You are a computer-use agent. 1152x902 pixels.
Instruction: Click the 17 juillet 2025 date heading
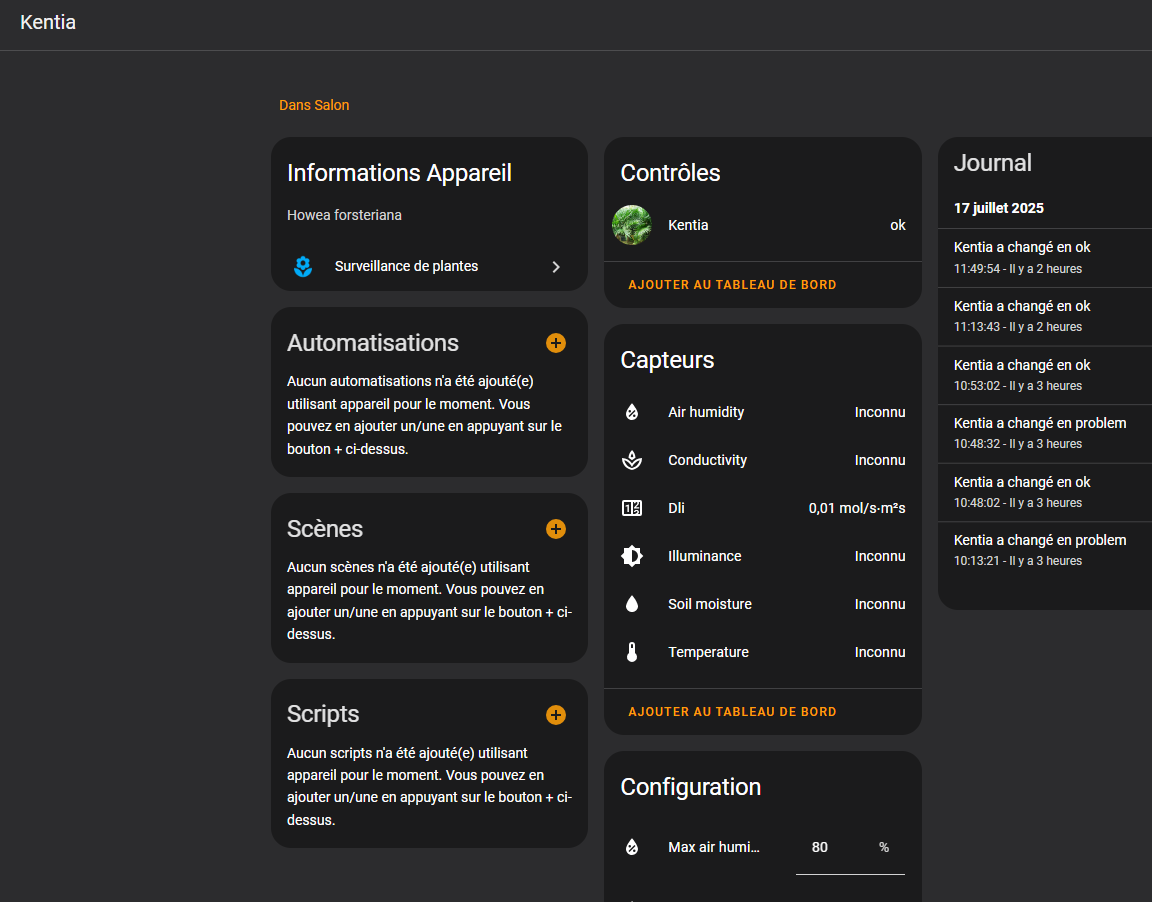(x=998, y=208)
